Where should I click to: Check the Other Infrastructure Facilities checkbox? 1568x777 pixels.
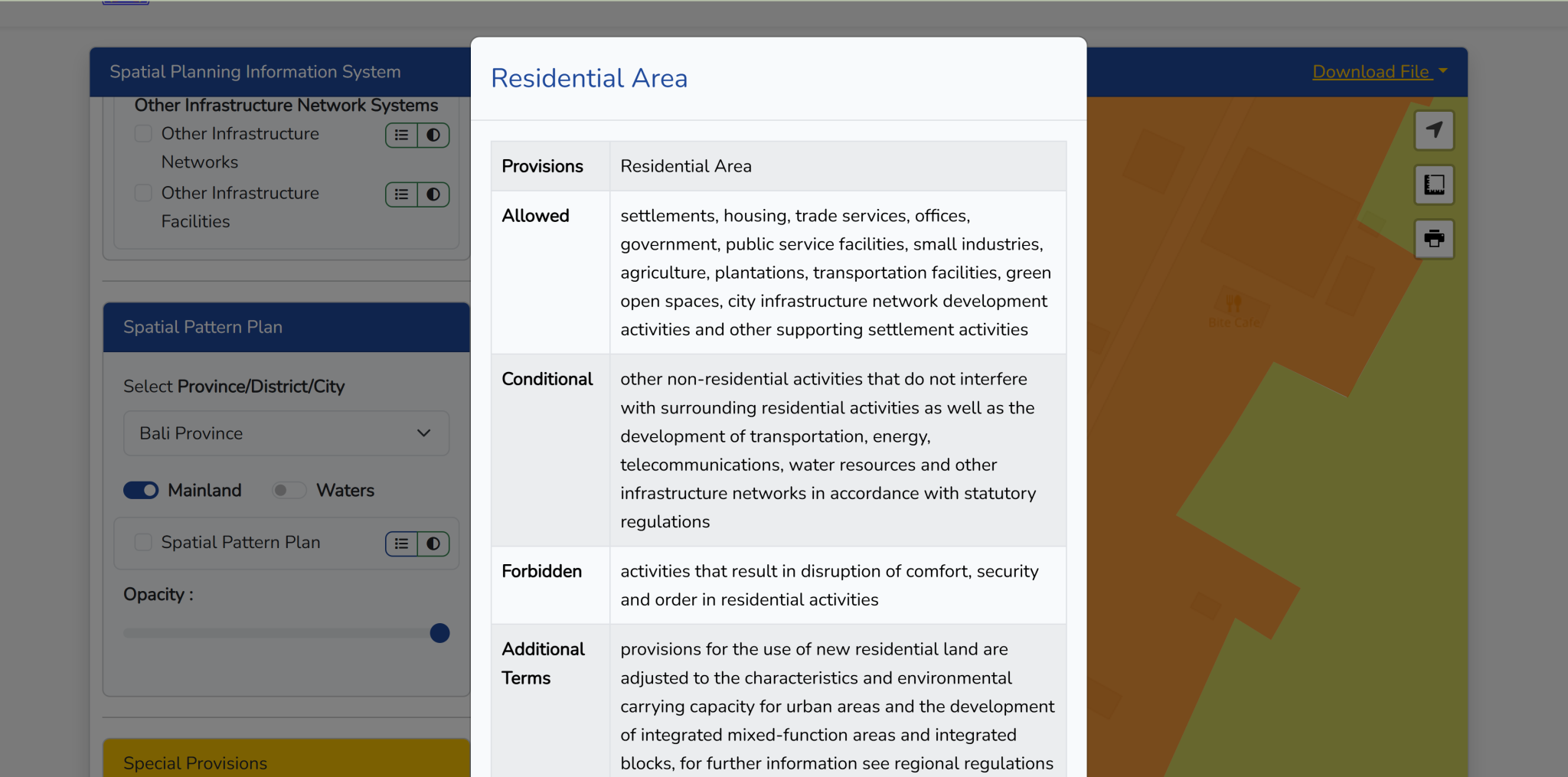(x=143, y=192)
